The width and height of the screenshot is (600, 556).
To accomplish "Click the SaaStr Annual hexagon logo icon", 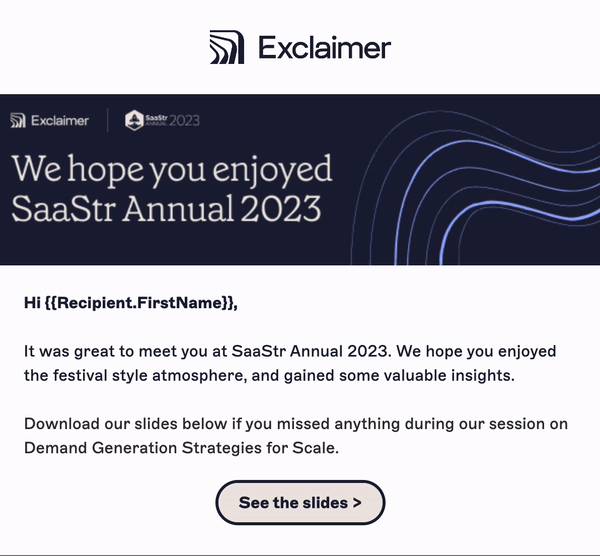I will [x=133, y=121].
